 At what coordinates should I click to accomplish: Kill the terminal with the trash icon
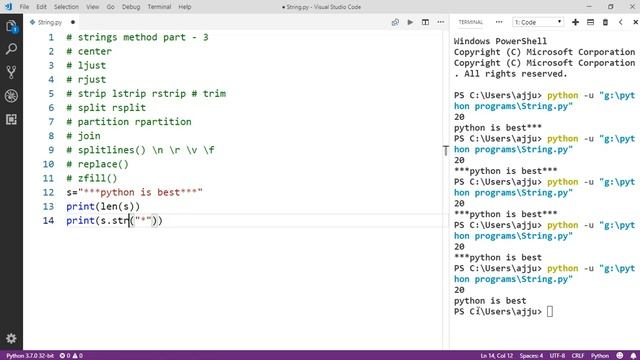coord(605,22)
